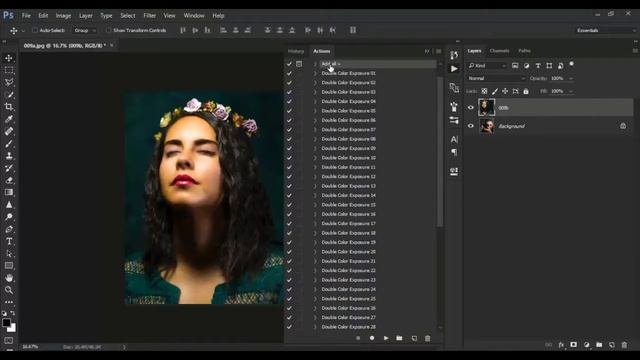This screenshot has width=640, height=360.
Task: Open the Window menu
Action: tap(194, 16)
